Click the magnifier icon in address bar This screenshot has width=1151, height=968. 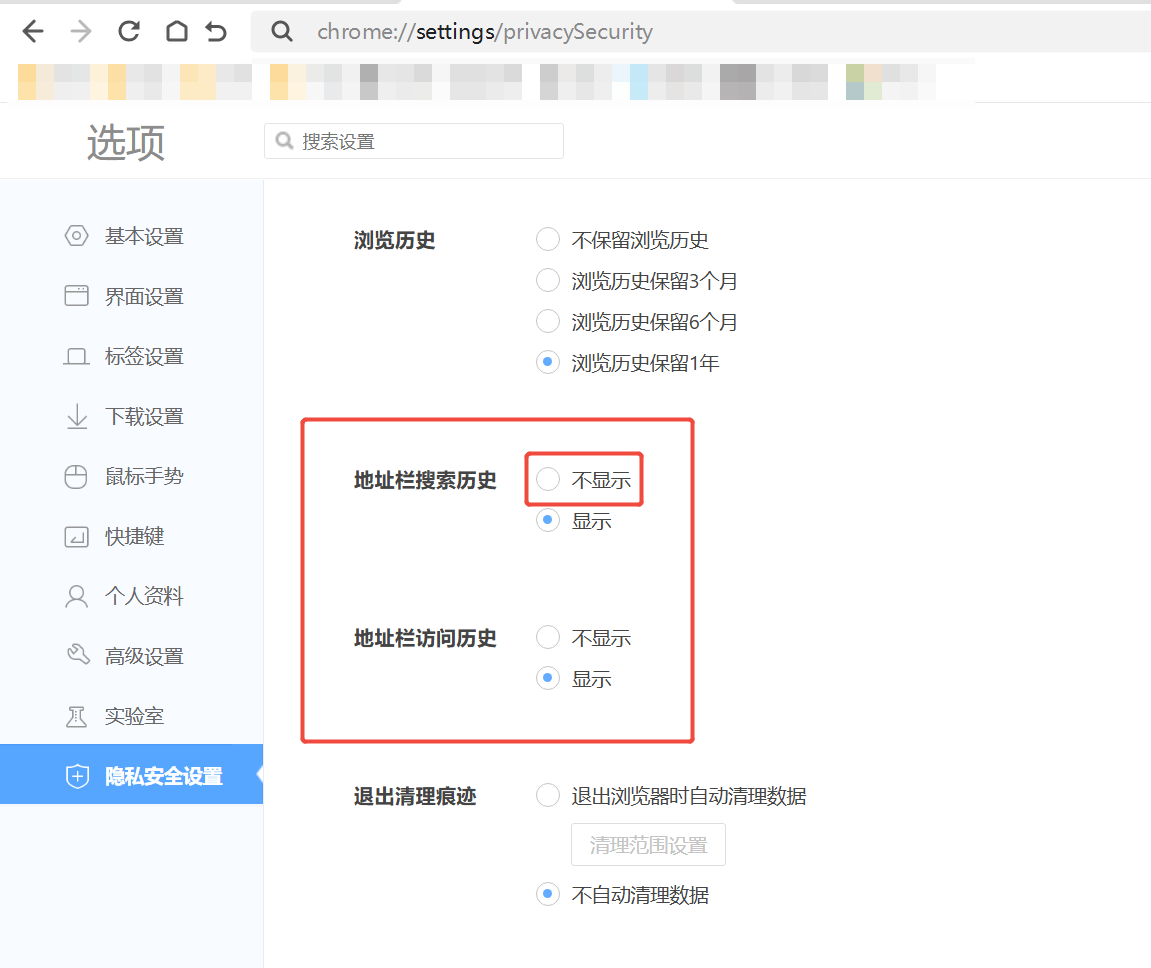(282, 32)
